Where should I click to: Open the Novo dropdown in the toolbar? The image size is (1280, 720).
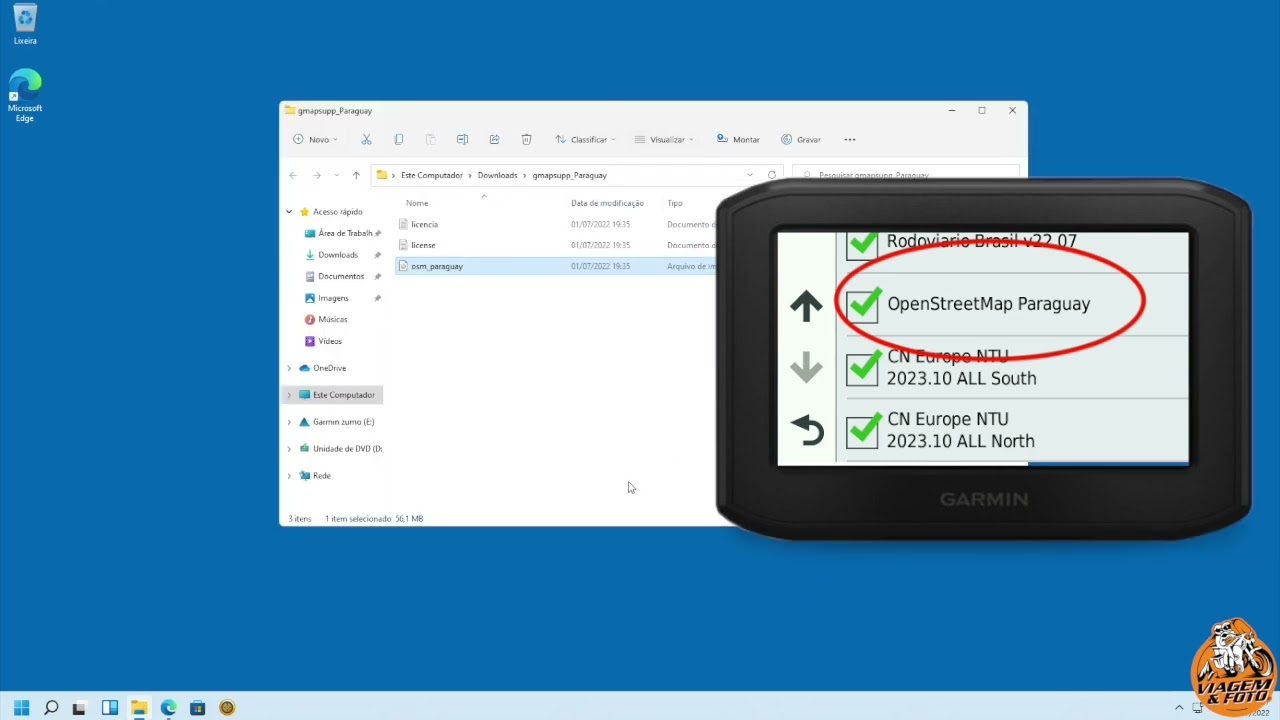pos(316,140)
